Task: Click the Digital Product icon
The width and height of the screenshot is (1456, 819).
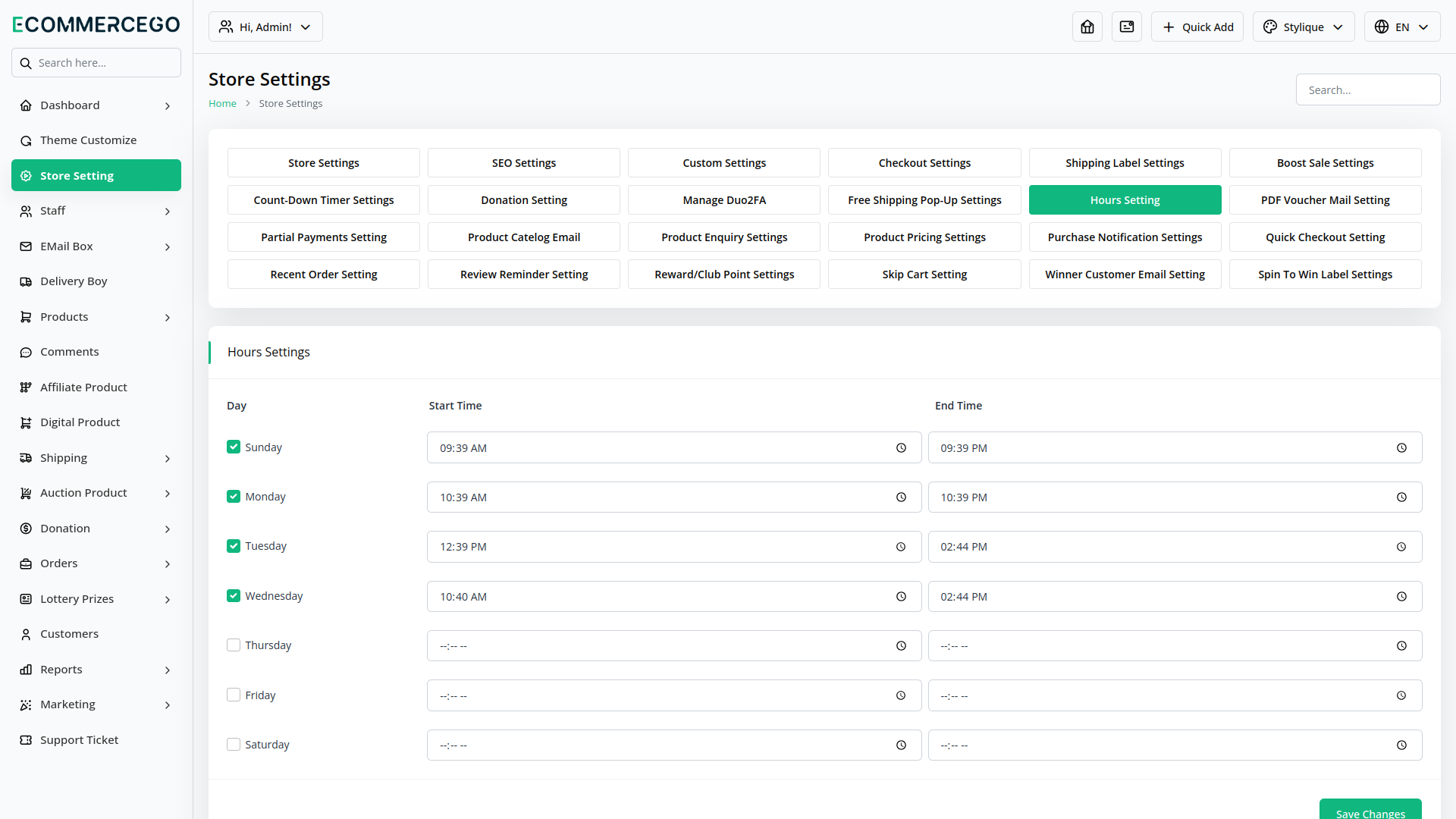Action: click(26, 422)
